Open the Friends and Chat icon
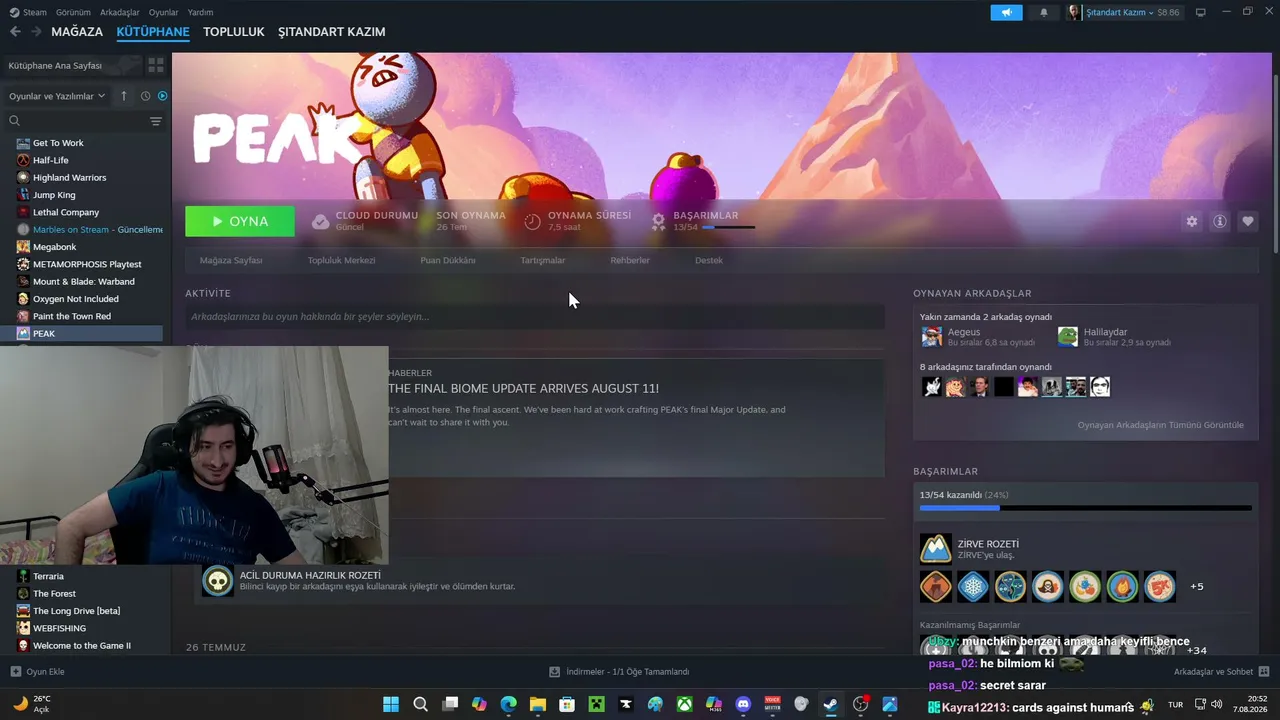The image size is (1280, 720). pyautogui.click(x=1264, y=671)
